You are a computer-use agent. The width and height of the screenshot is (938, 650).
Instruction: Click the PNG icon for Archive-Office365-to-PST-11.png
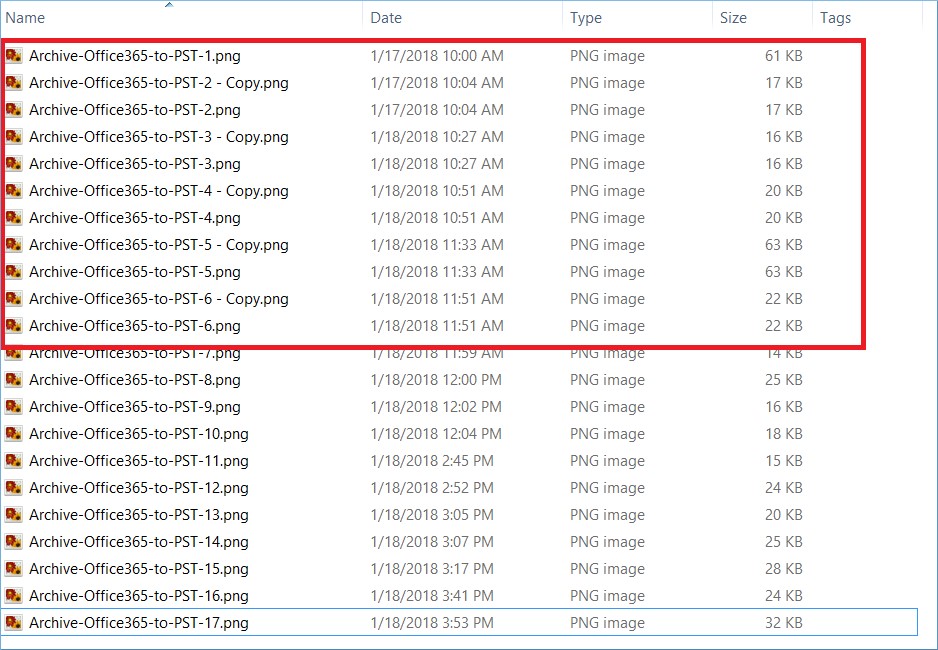15,460
